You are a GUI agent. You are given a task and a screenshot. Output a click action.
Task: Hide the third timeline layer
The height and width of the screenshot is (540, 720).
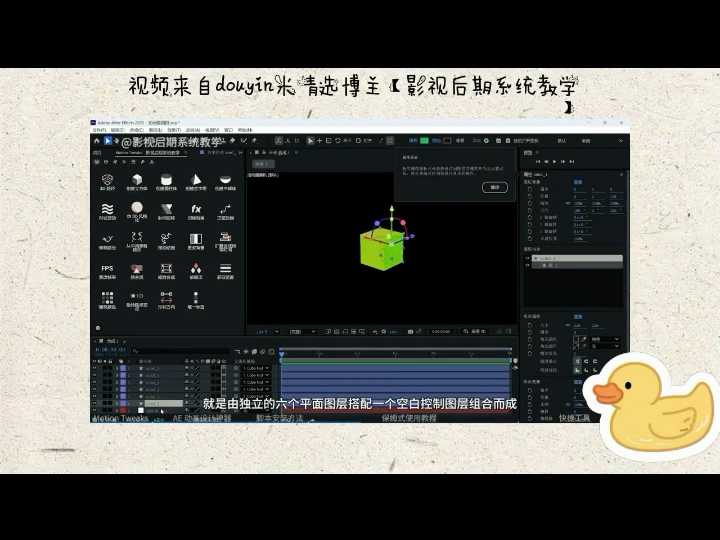click(95, 382)
